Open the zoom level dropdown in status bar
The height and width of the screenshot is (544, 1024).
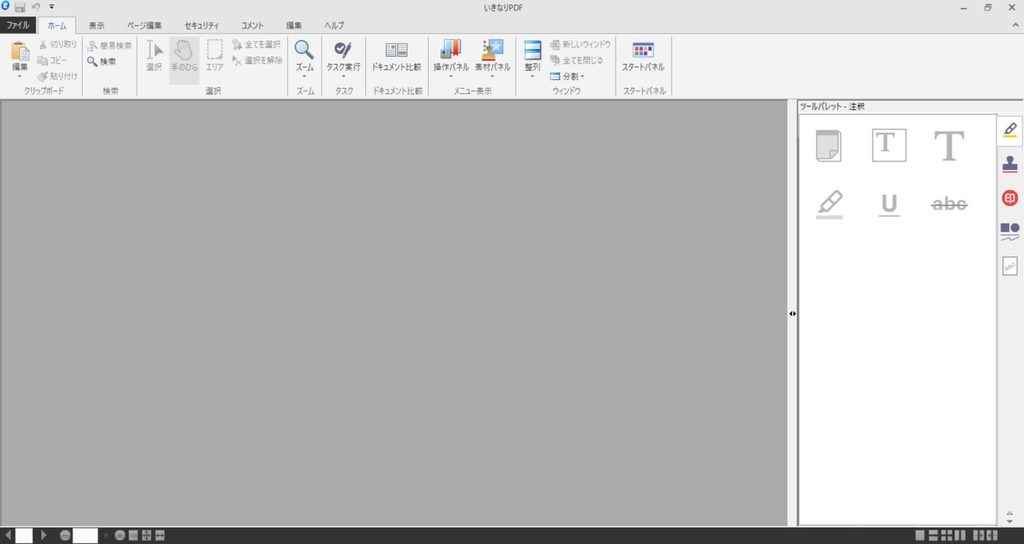[106, 536]
